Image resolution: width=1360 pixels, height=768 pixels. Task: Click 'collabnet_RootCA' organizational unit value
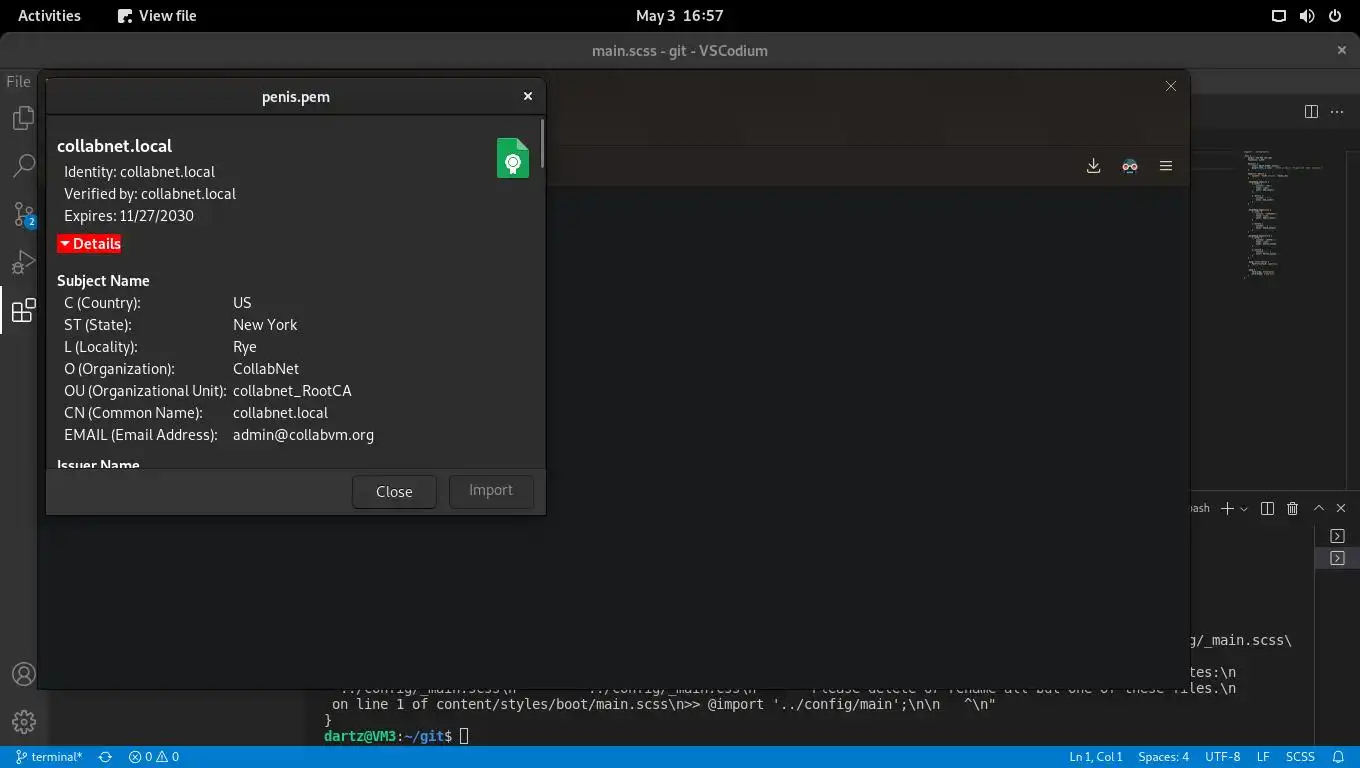[292, 391]
